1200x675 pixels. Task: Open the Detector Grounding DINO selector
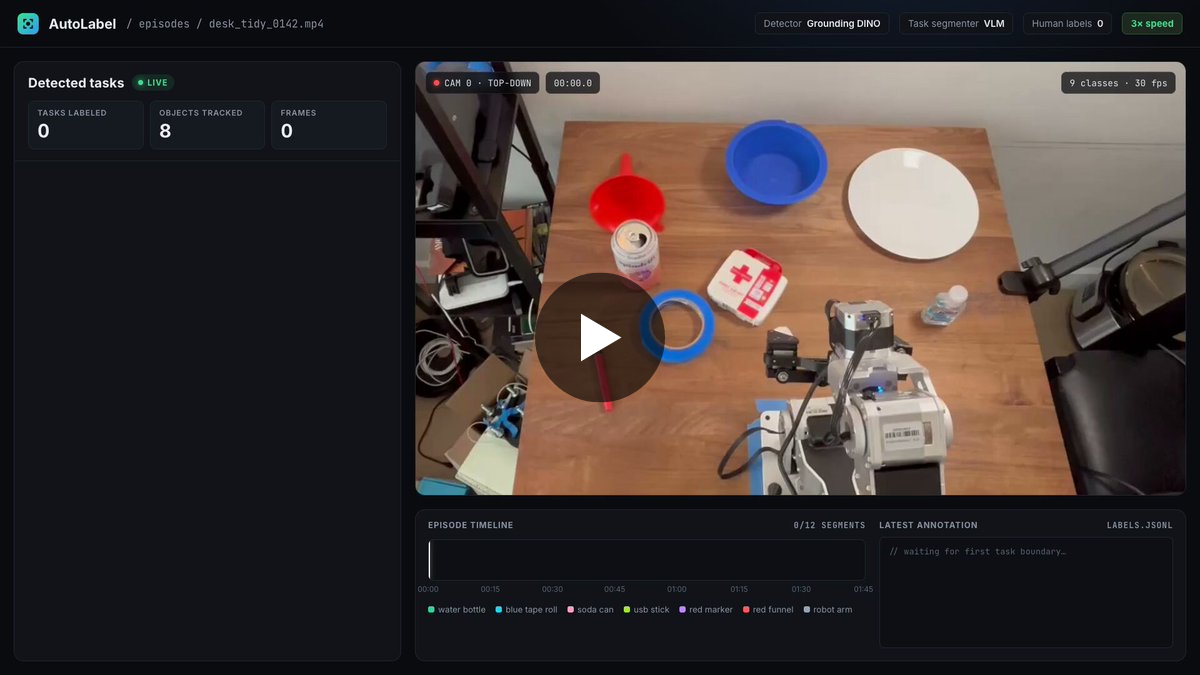(822, 24)
